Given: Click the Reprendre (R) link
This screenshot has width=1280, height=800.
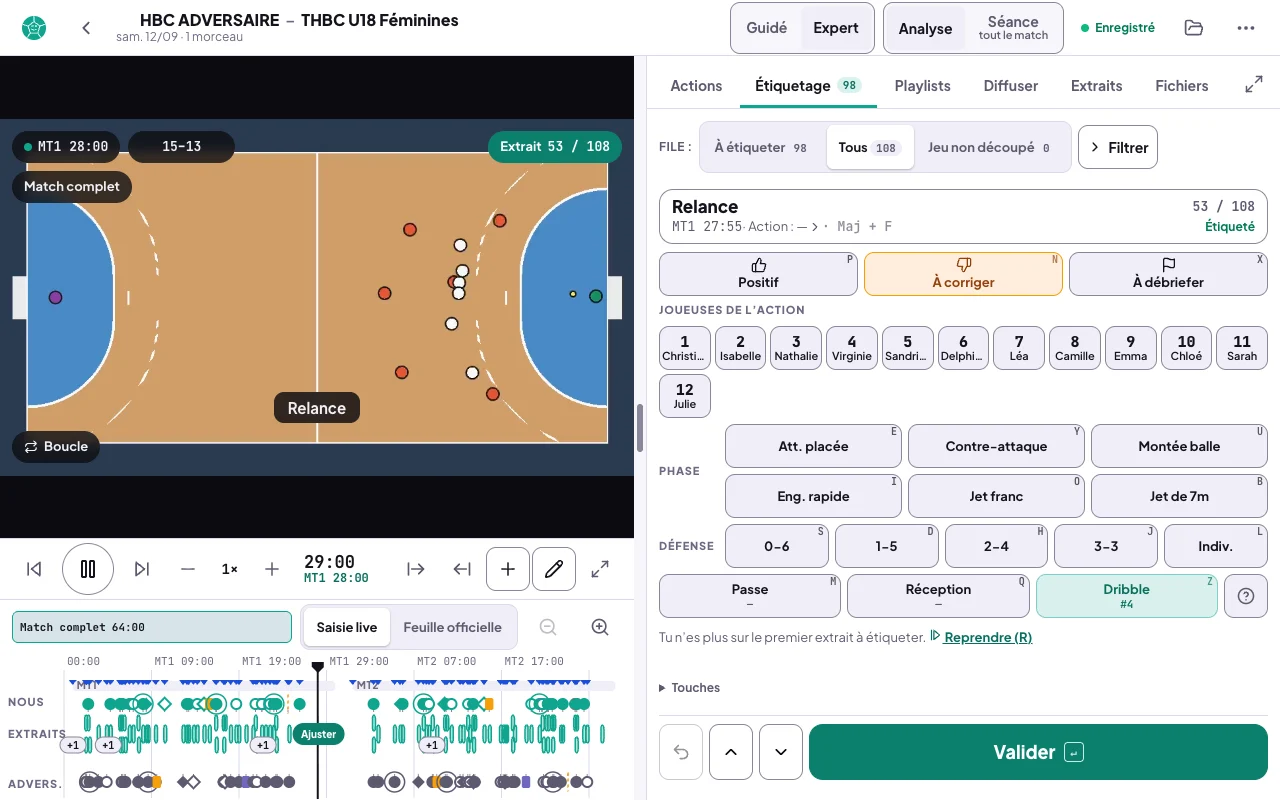Looking at the screenshot, I should pyautogui.click(x=988, y=637).
